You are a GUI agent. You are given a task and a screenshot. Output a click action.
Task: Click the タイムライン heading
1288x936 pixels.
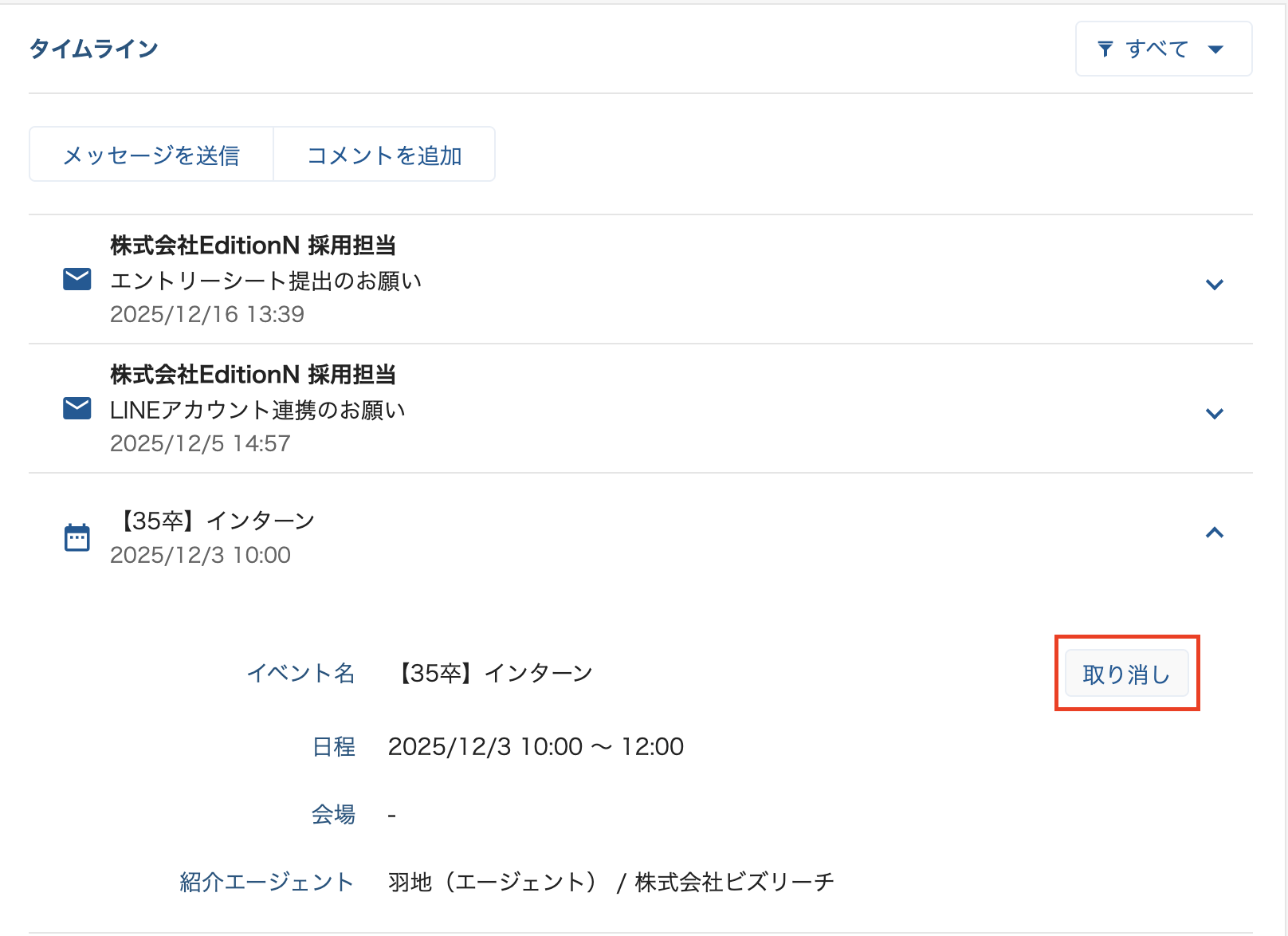94,49
